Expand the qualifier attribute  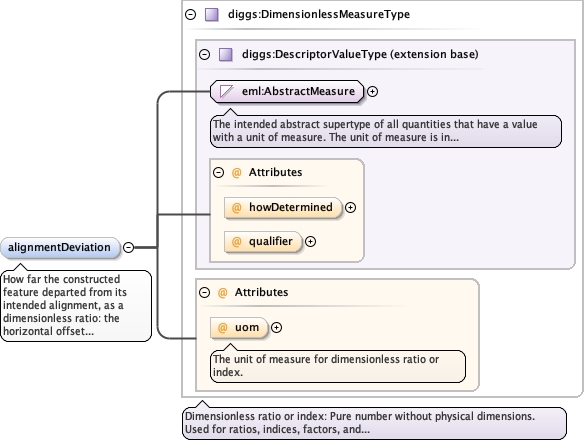point(310,242)
